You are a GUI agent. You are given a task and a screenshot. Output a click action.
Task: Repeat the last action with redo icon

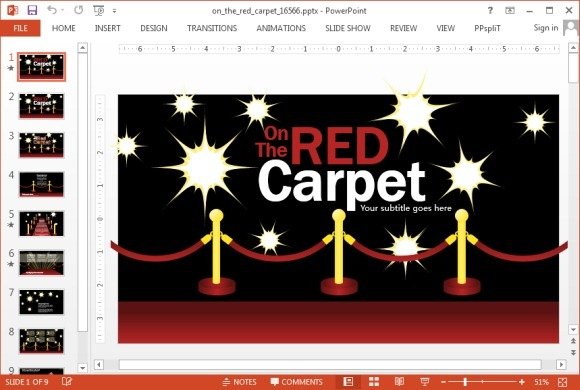(78, 10)
